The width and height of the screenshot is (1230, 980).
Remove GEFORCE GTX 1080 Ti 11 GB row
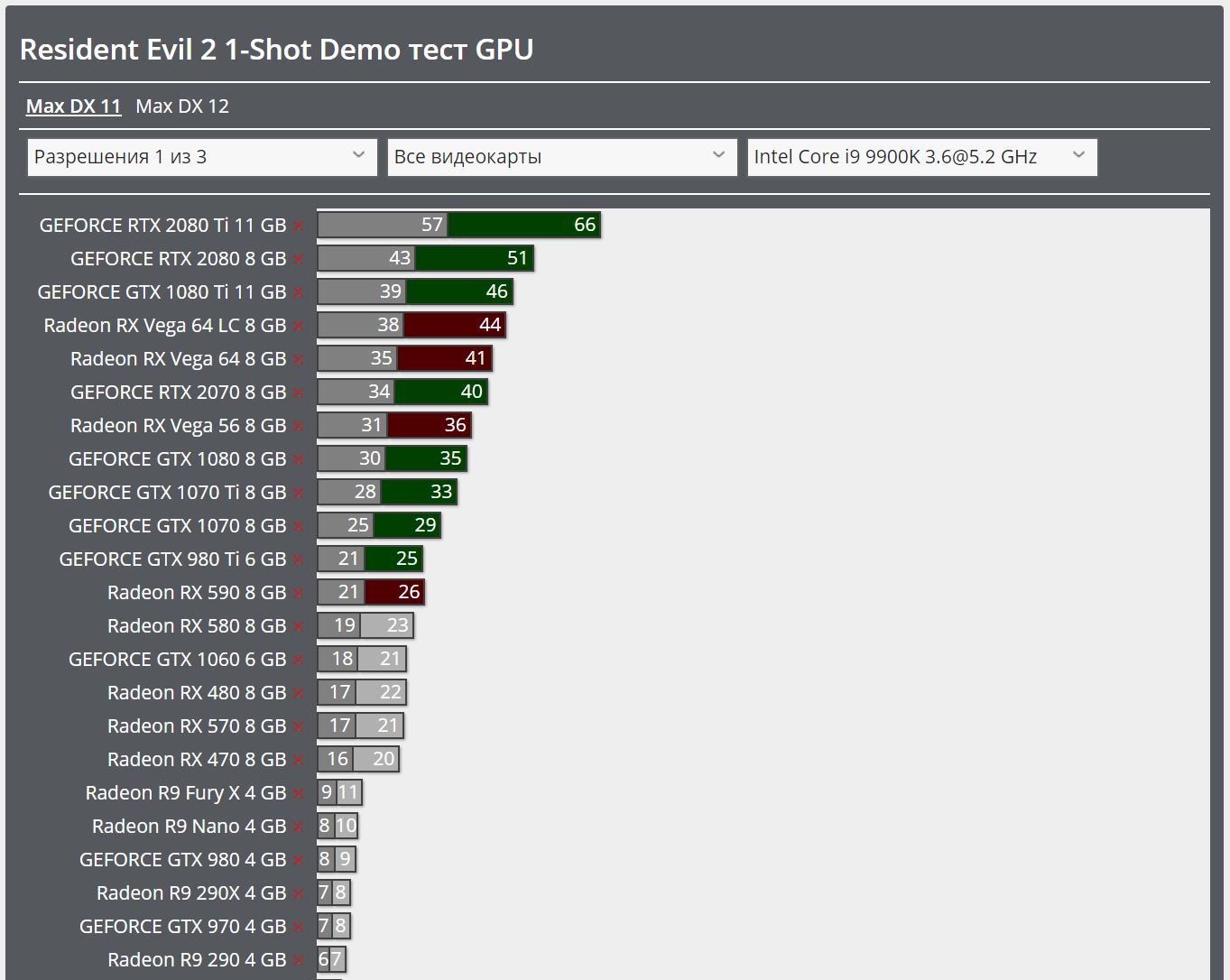(x=299, y=293)
